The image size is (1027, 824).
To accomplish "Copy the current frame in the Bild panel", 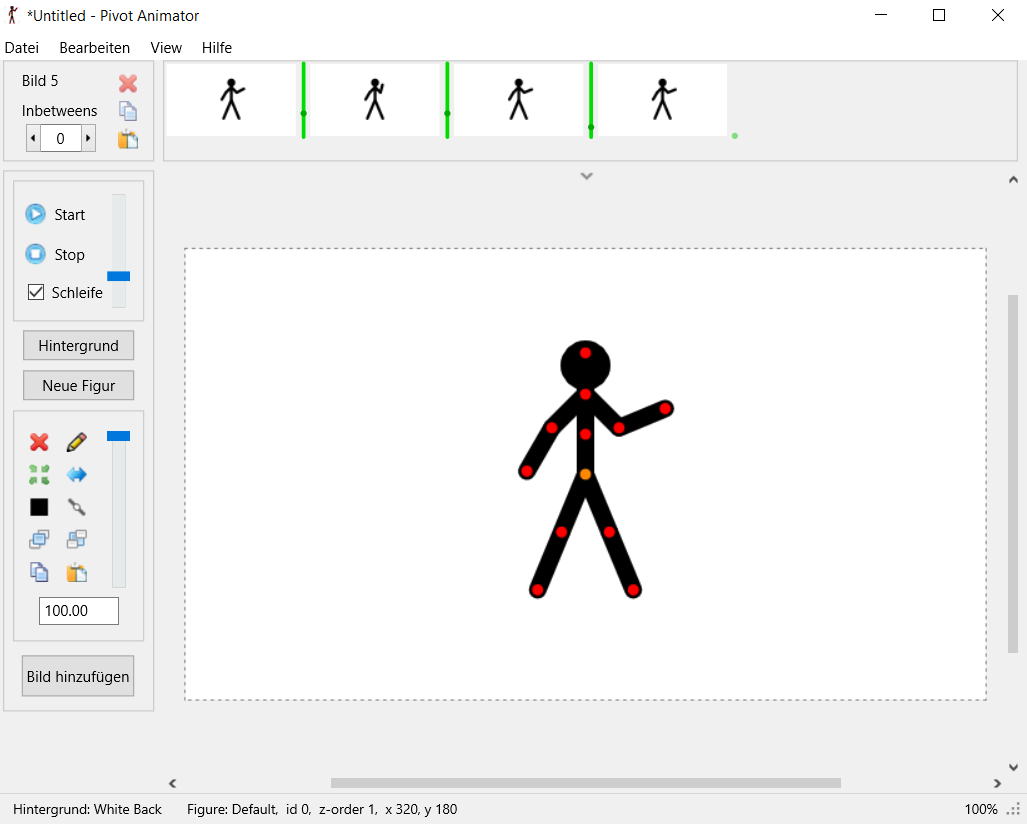I will click(128, 111).
